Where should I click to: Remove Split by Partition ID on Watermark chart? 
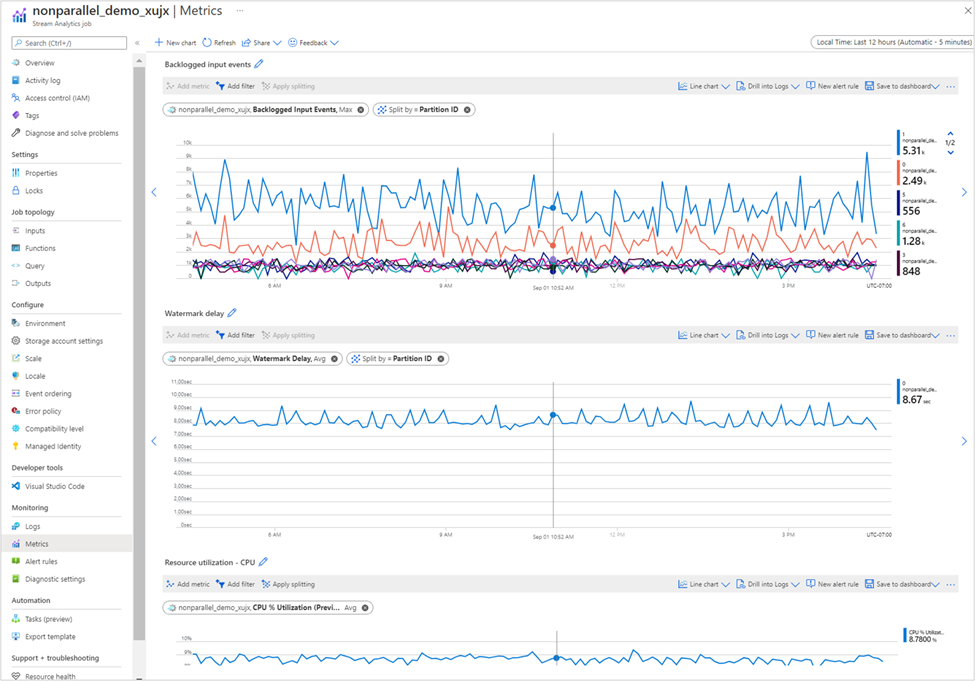(441, 359)
